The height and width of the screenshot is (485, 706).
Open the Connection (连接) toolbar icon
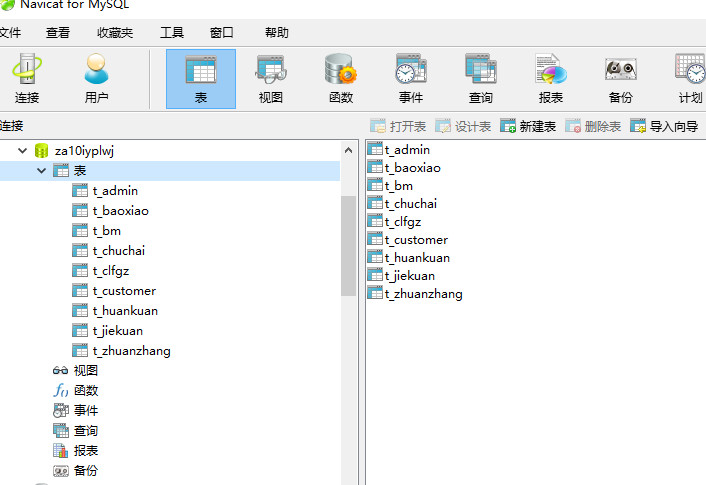[27, 79]
